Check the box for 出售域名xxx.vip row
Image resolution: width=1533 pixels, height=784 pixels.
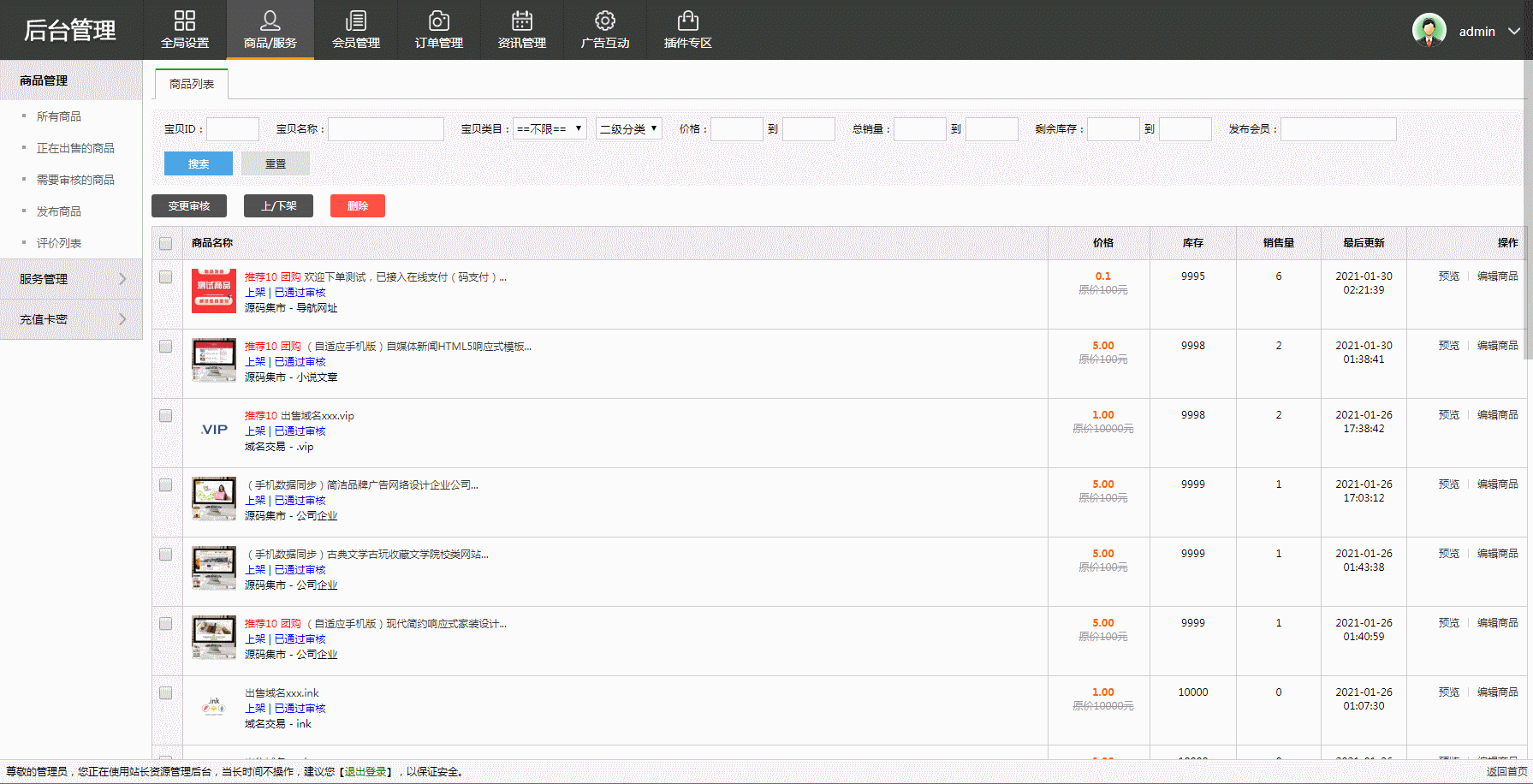(x=166, y=416)
